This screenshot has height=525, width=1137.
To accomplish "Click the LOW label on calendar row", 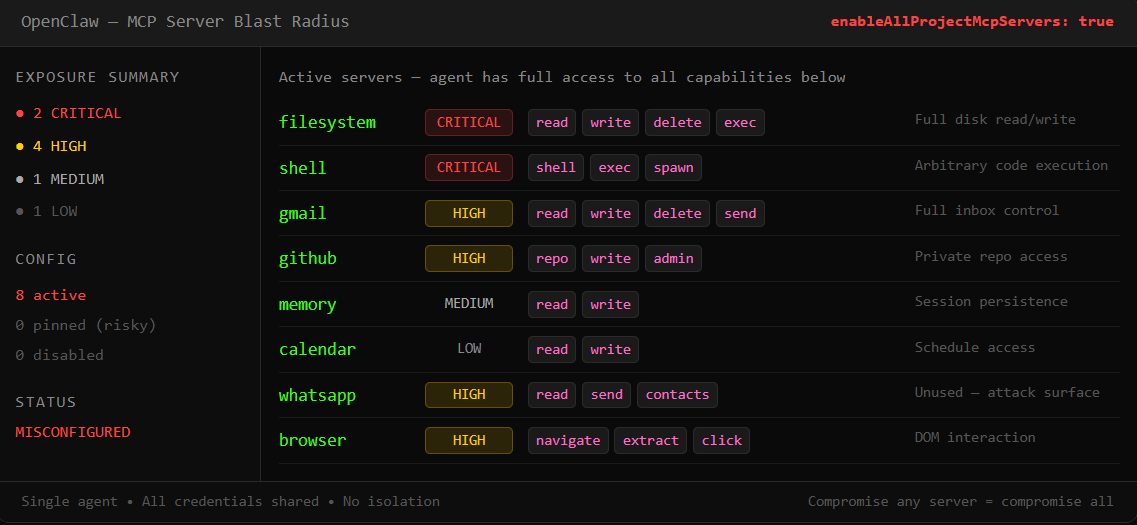I will coord(468,349).
